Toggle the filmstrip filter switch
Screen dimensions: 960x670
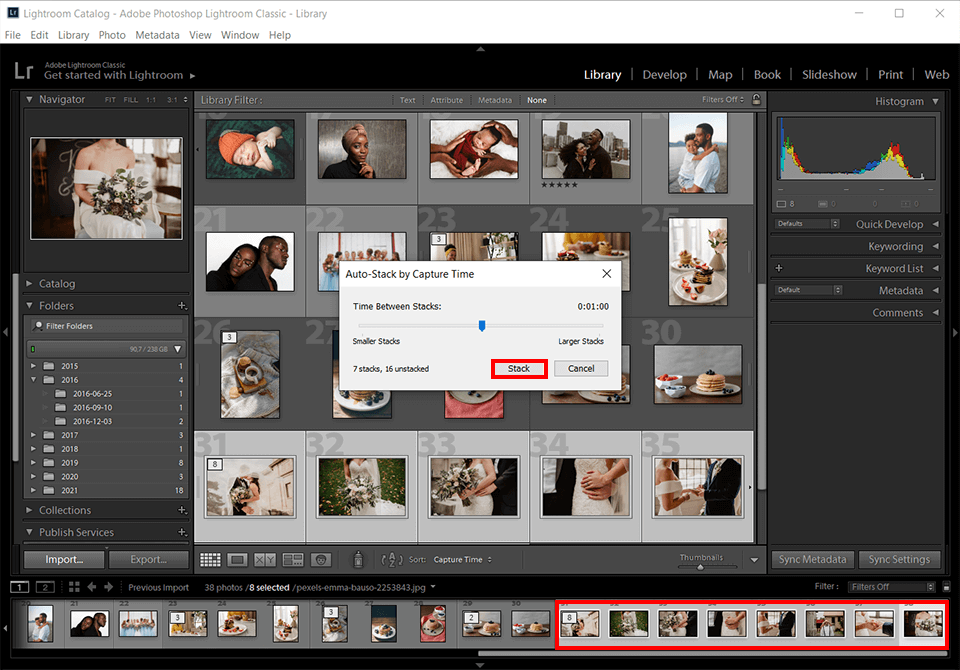tap(946, 587)
